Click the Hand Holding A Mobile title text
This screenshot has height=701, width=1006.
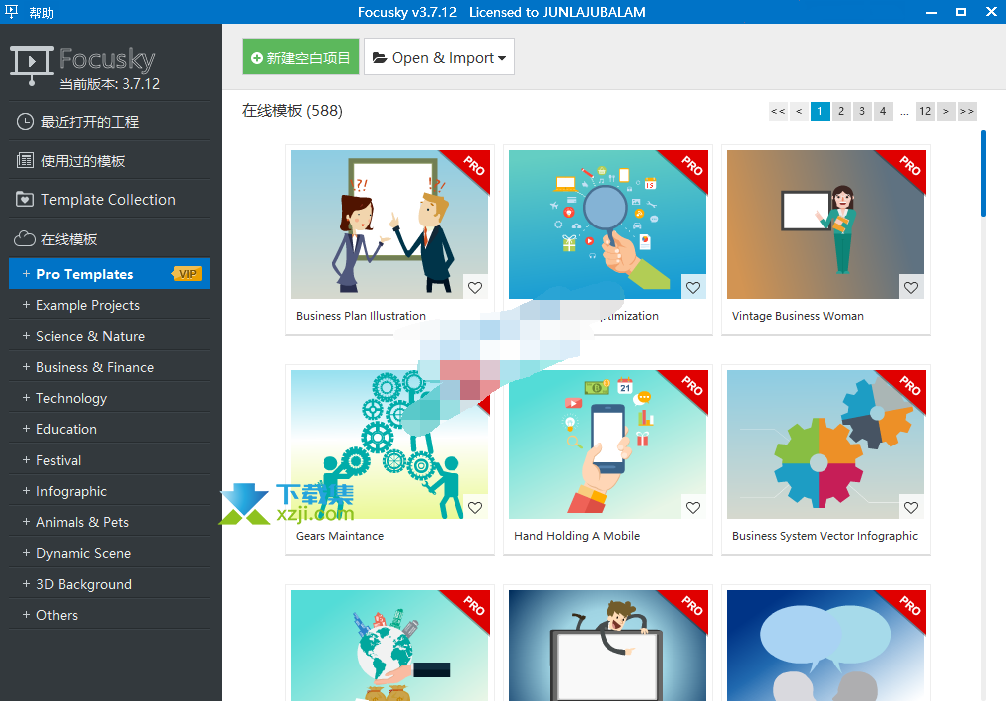577,536
